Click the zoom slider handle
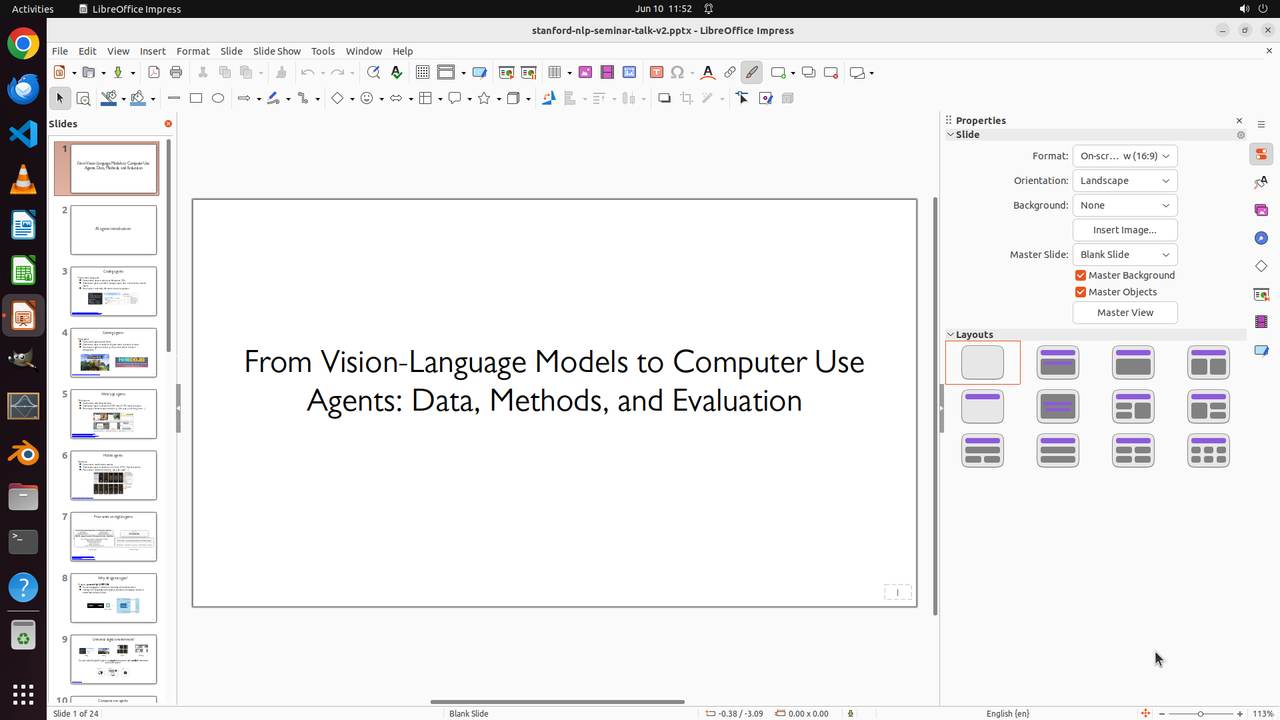Viewport: 1280px width, 720px height. point(1201,713)
